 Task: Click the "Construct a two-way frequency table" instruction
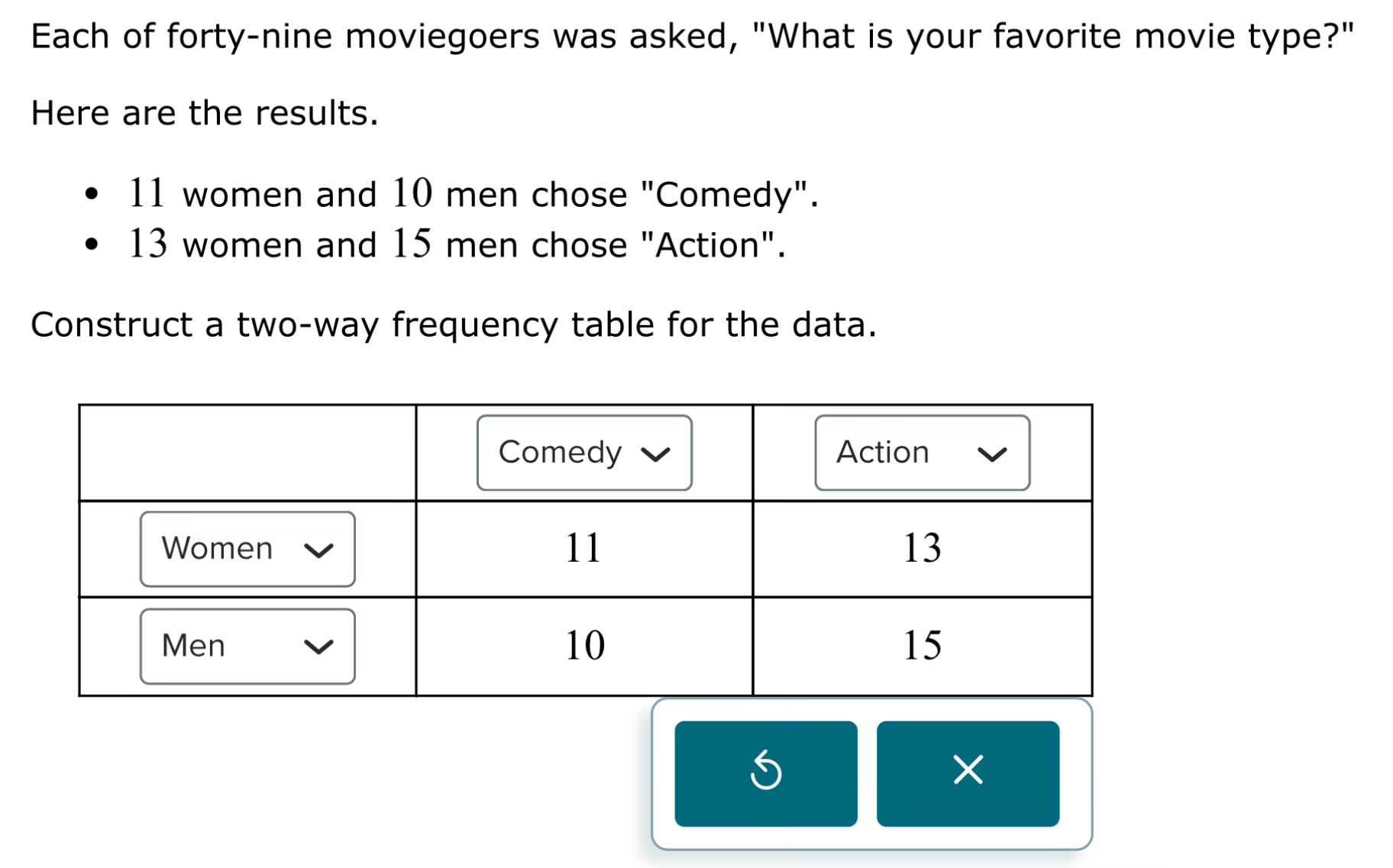(x=453, y=324)
